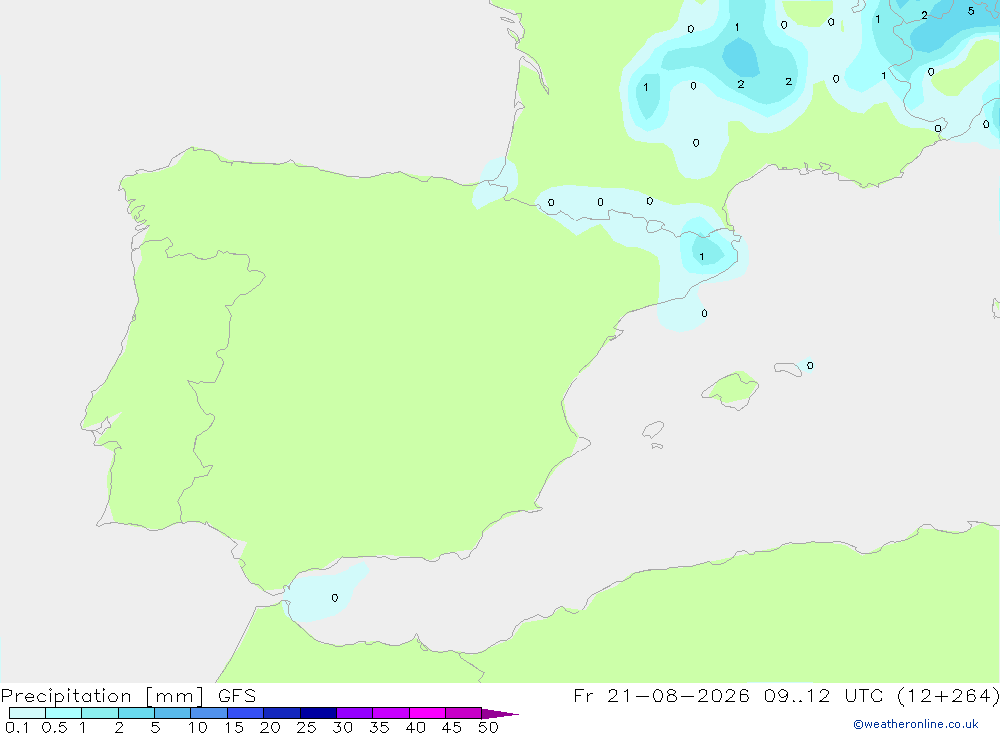The height and width of the screenshot is (733, 1000).
Task: Click the '0.1' legend scale label
Action: (17, 727)
